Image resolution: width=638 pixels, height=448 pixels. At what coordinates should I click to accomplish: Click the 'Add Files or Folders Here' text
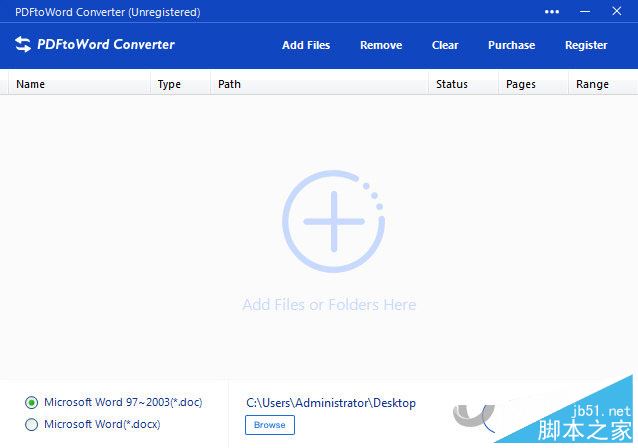(x=329, y=305)
